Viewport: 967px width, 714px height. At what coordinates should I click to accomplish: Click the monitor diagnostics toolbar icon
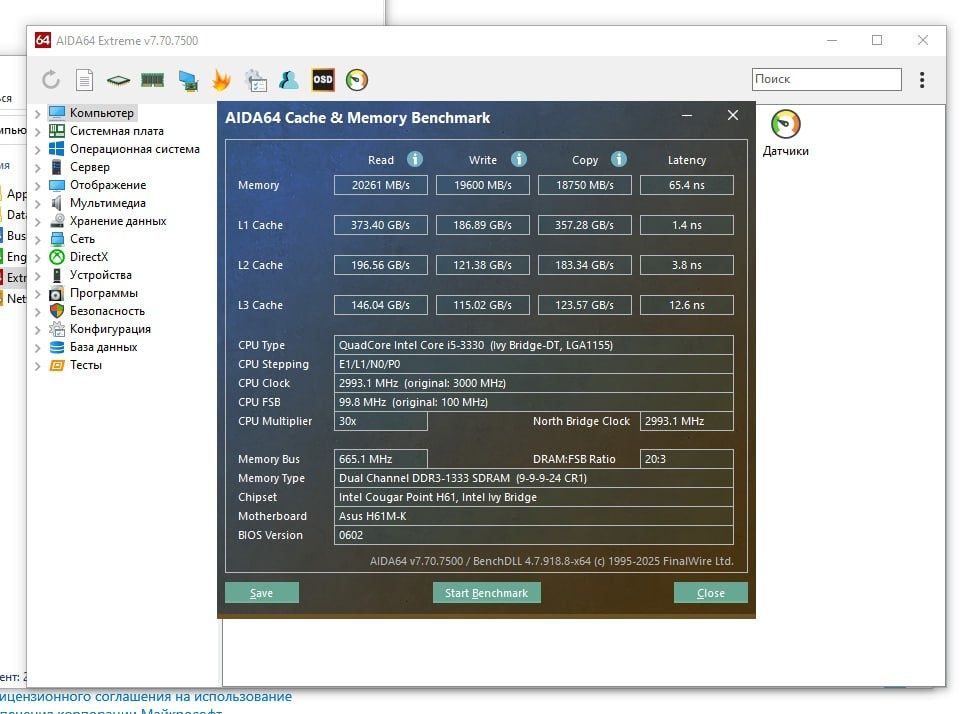pos(188,81)
